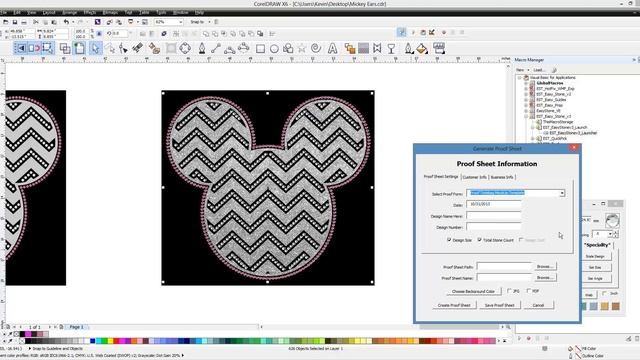Open the Effects menu
640x360 pixels.
[x=90, y=13]
